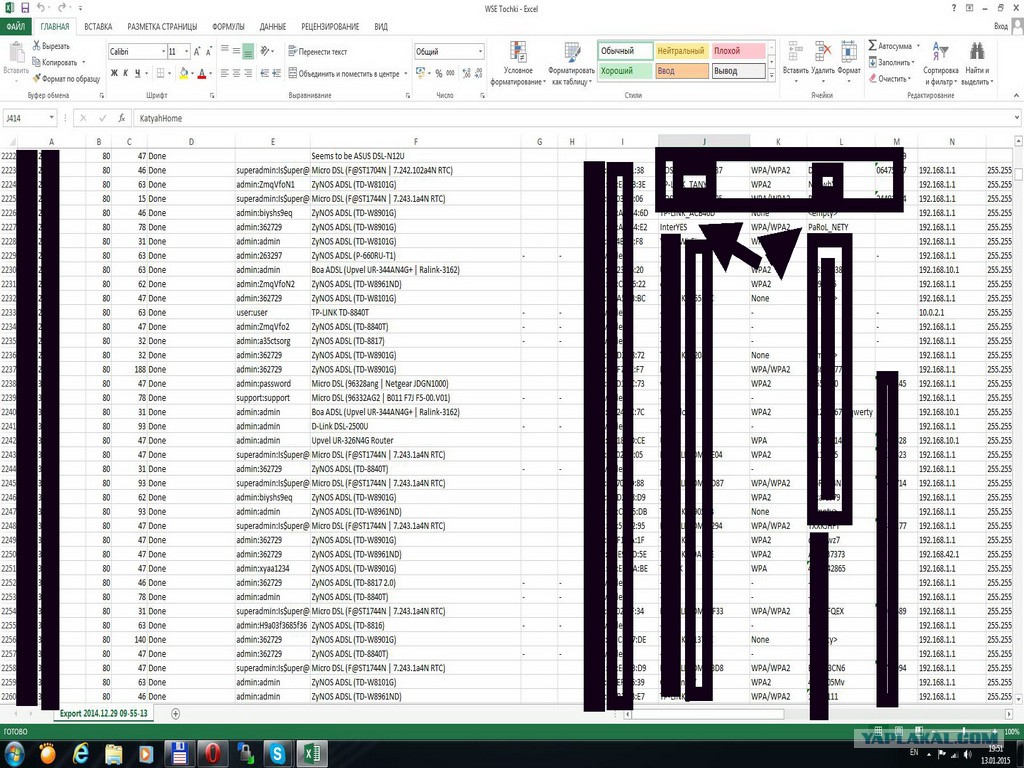Align text left in cell
The width and height of the screenshot is (1024, 768).
[225, 73]
